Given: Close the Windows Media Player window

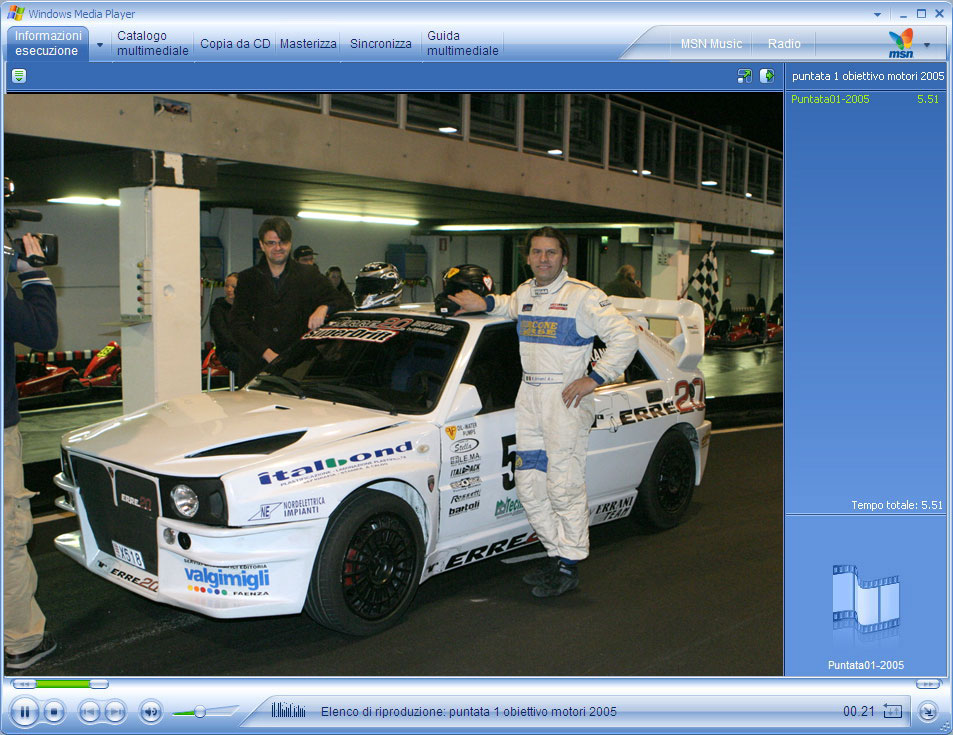Looking at the screenshot, I should [939, 14].
